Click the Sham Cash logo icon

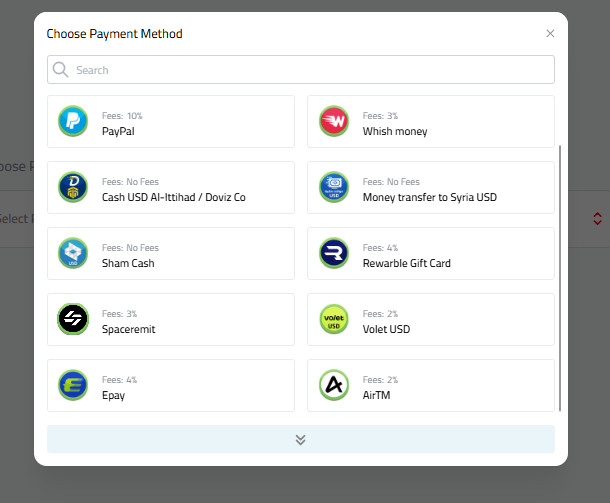tap(73, 253)
